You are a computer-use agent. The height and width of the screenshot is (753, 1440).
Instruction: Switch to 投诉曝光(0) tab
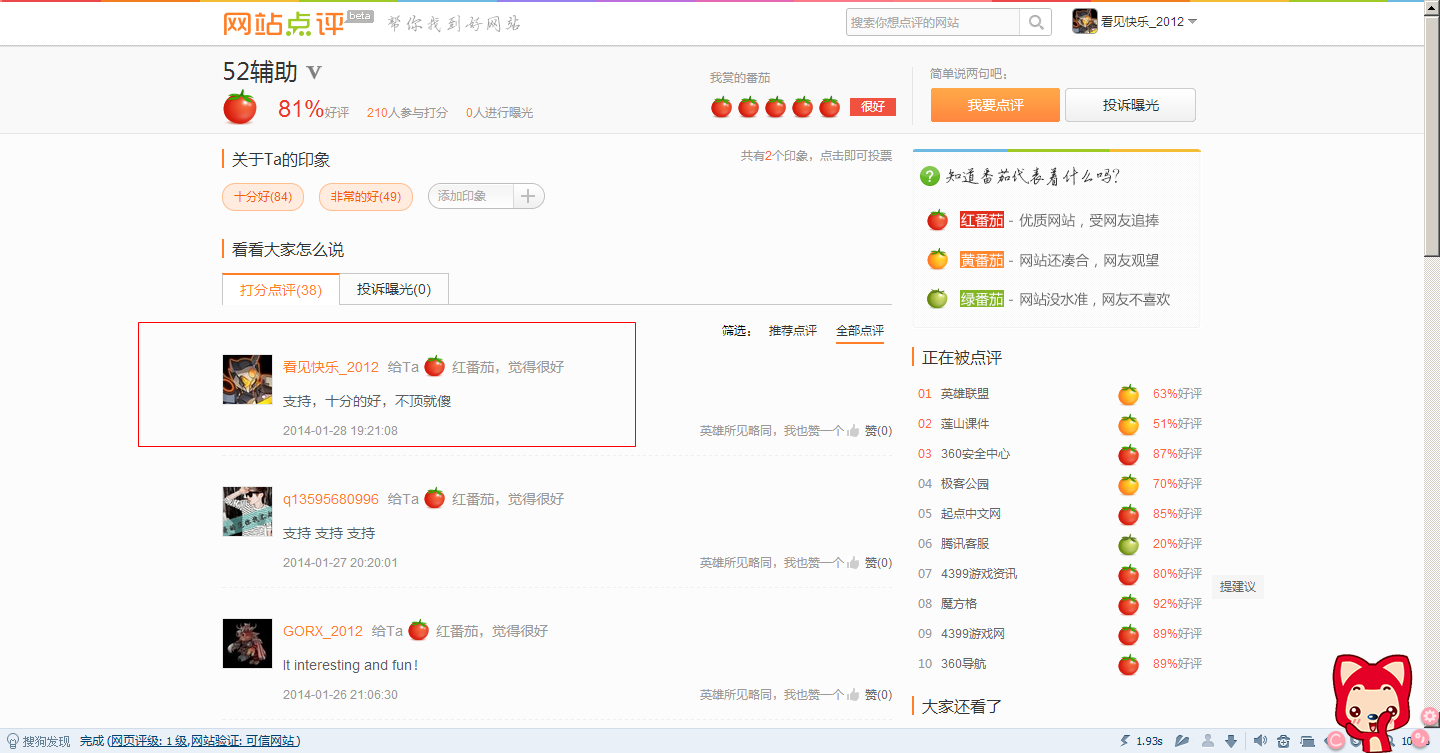click(x=394, y=289)
